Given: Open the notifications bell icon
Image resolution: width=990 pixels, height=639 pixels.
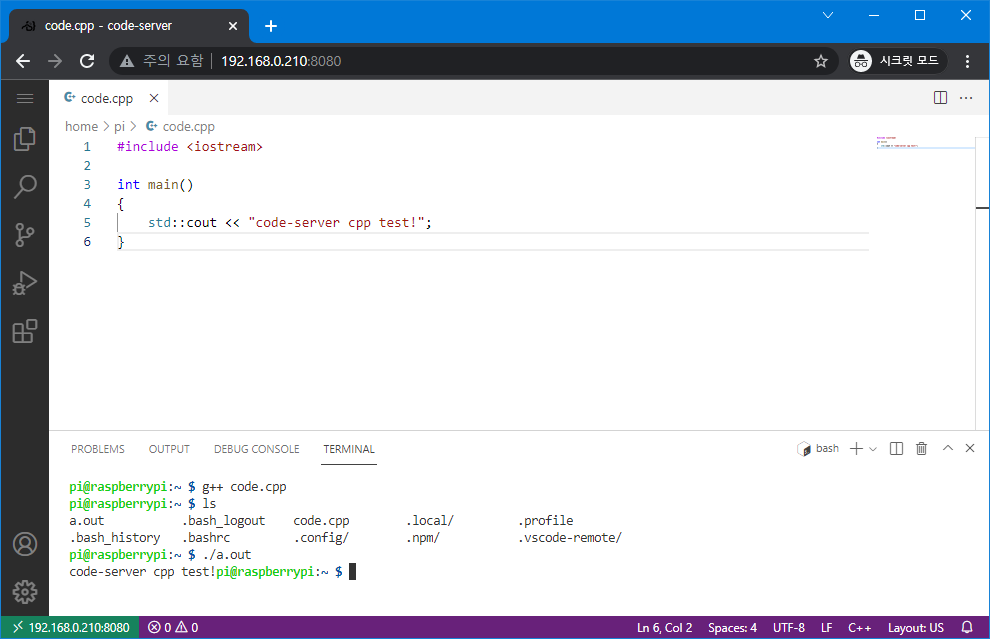Looking at the screenshot, I should pos(967,628).
